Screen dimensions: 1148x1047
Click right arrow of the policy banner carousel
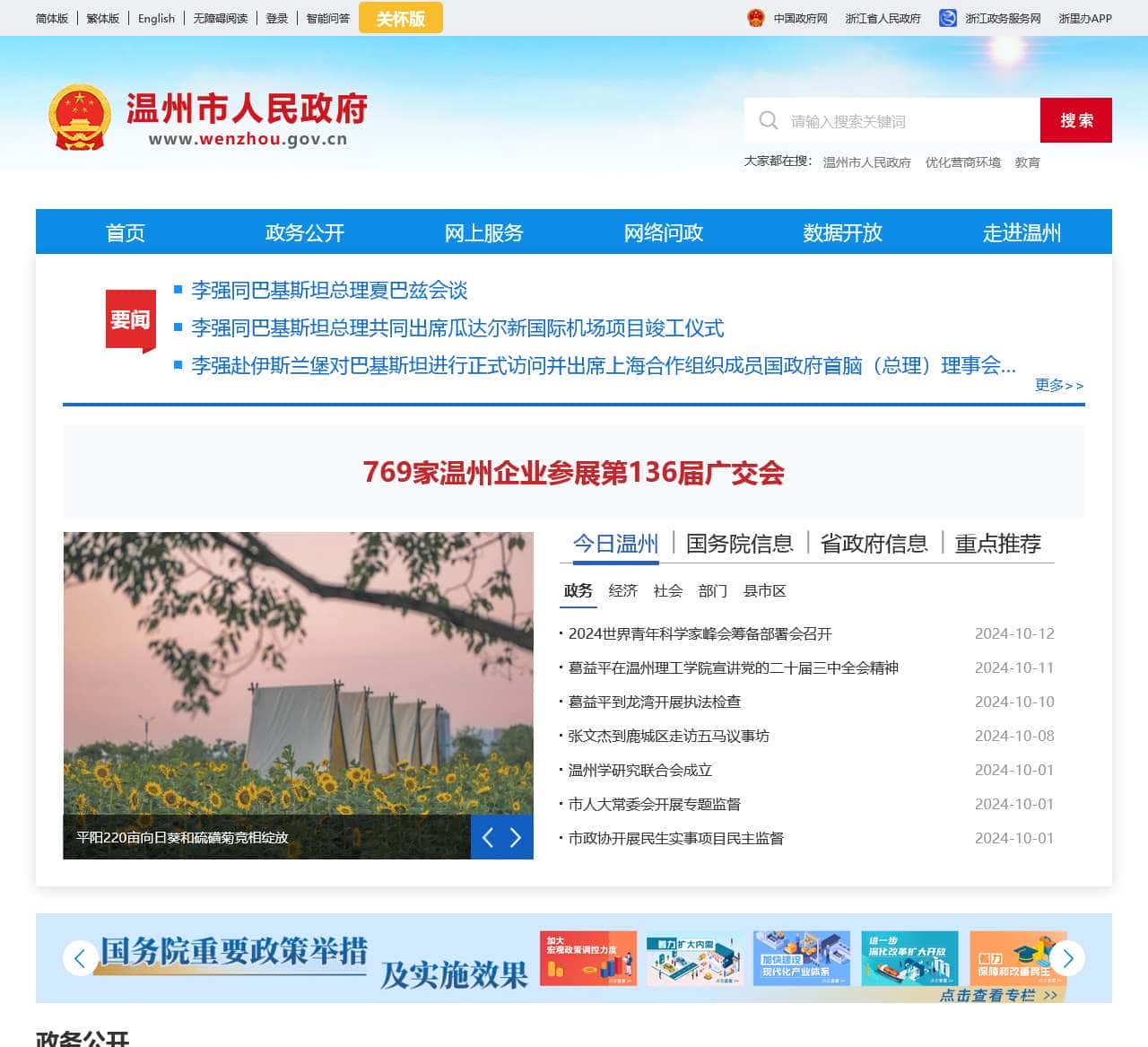1068,959
